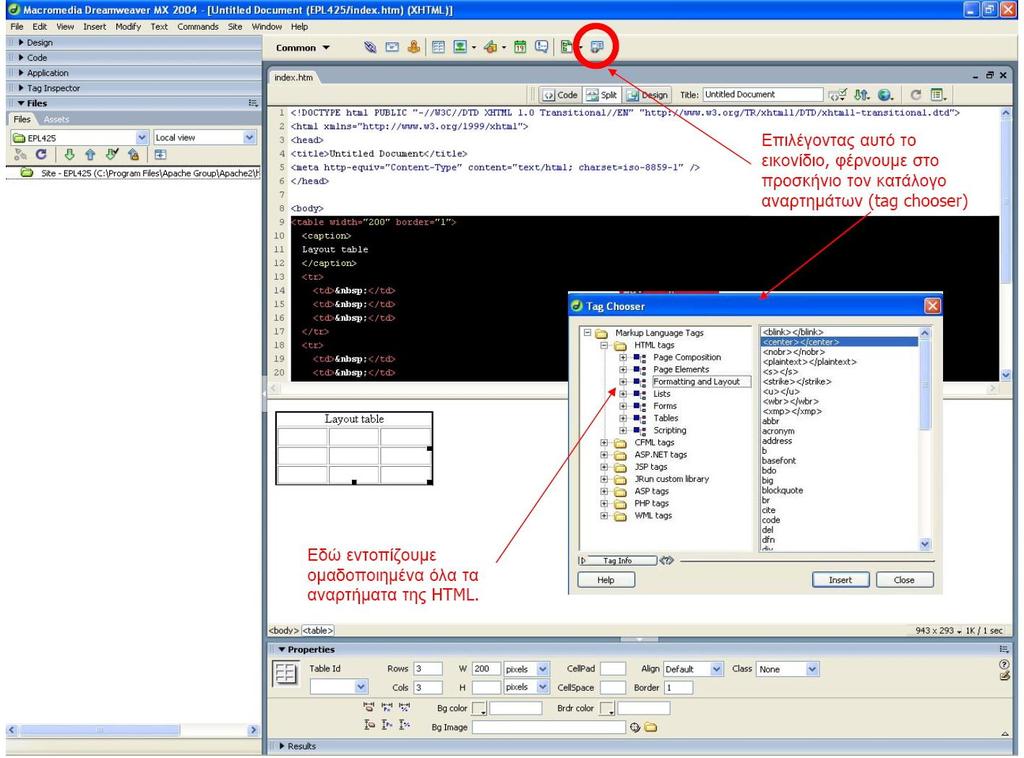
Task: Click the Help button in Tag Chooser
Action: 606,580
